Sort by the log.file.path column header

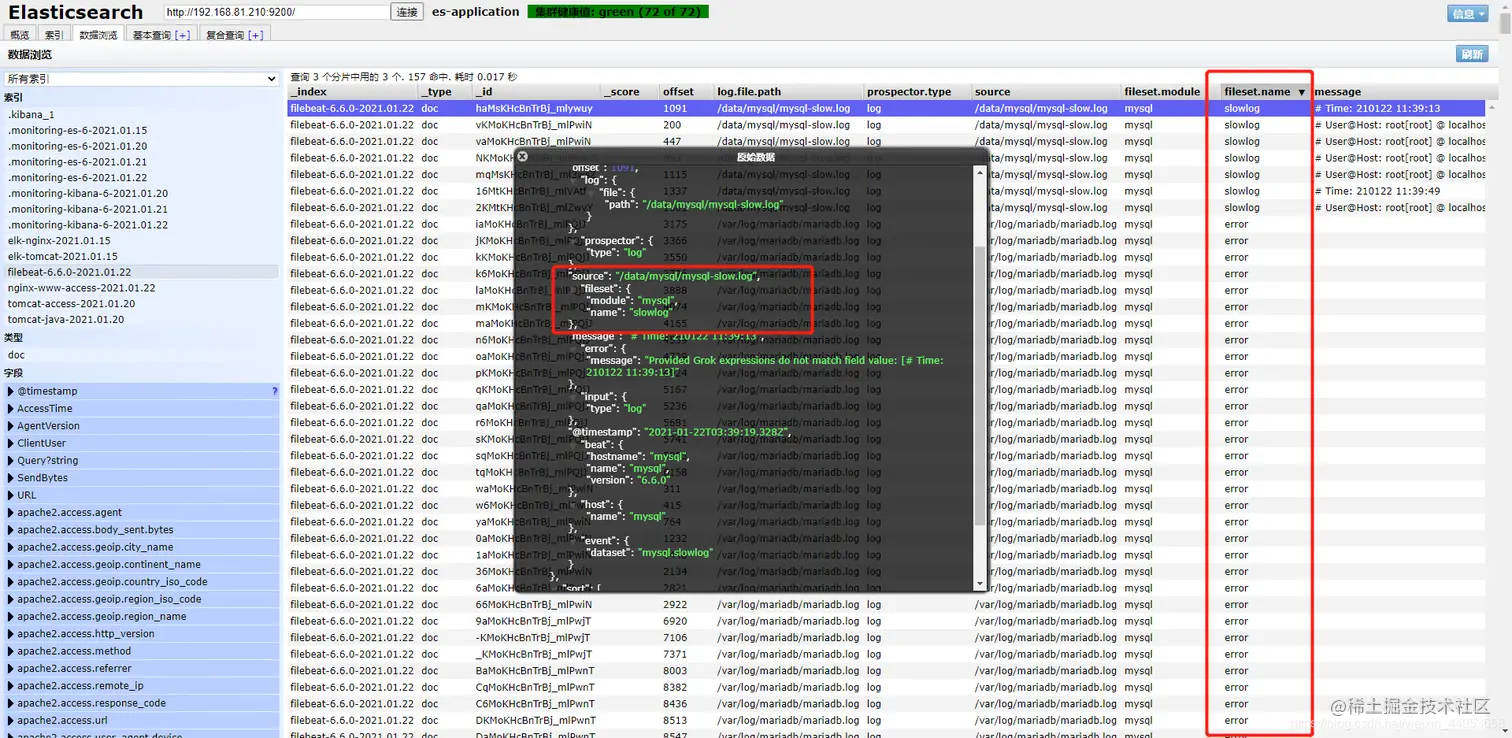pos(789,92)
